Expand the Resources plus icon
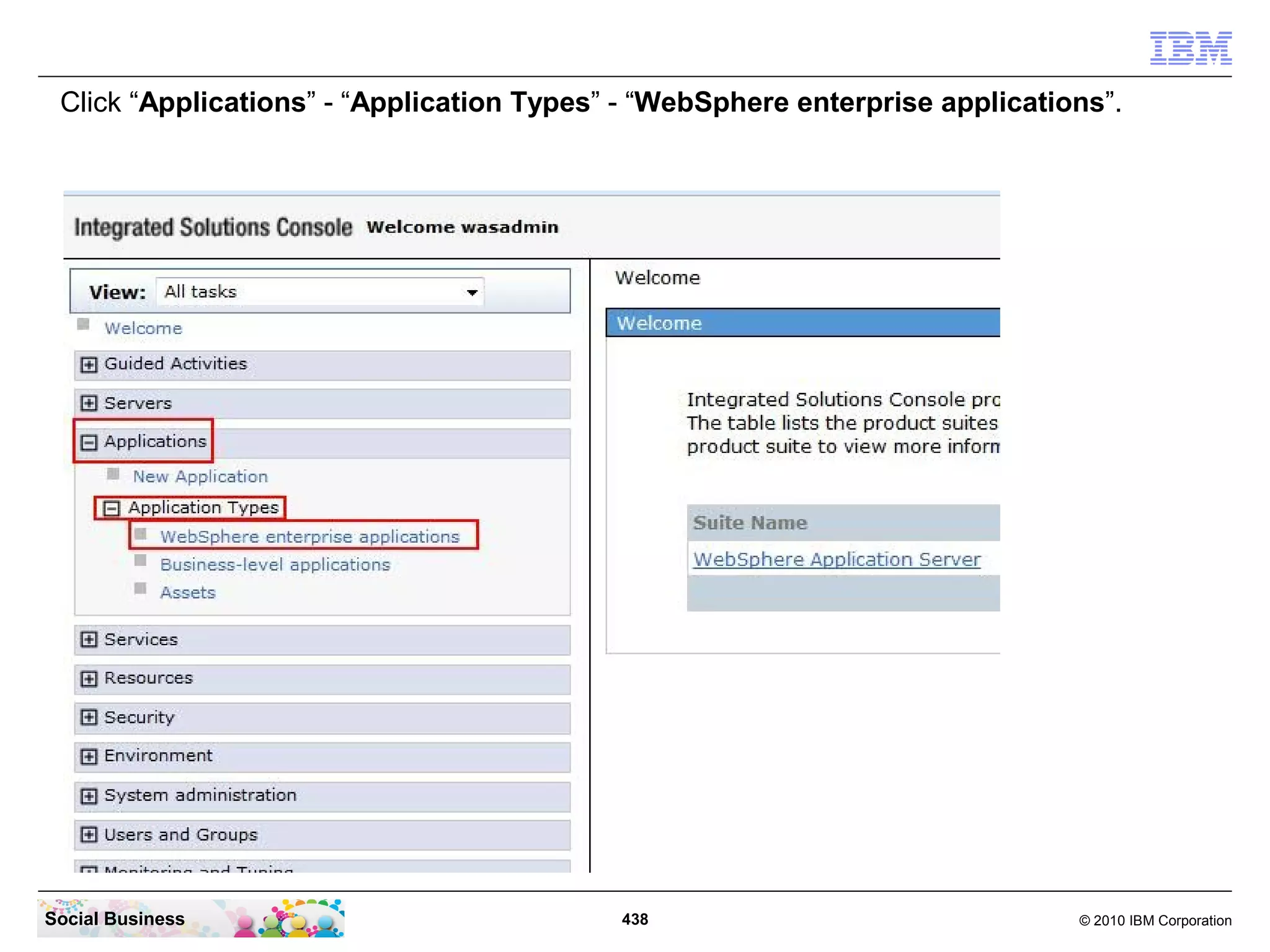1270x952 pixels. pos(89,679)
